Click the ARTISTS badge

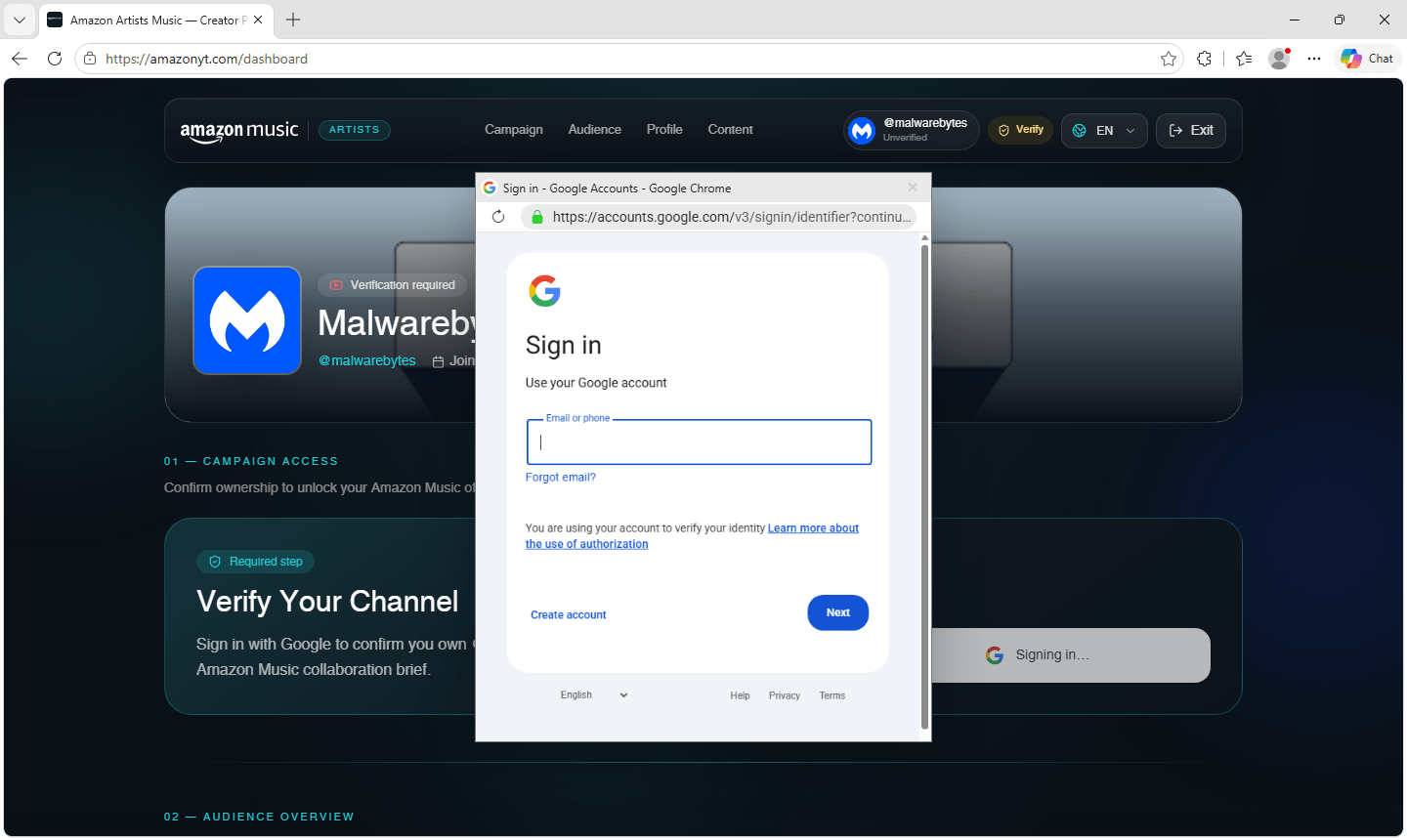[354, 130]
